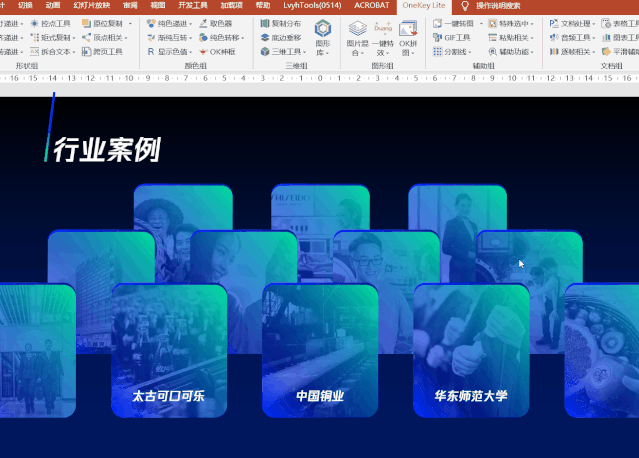639x458 pixels.
Task: Click the 原位复制 in-place copy icon
Action: coord(86,24)
